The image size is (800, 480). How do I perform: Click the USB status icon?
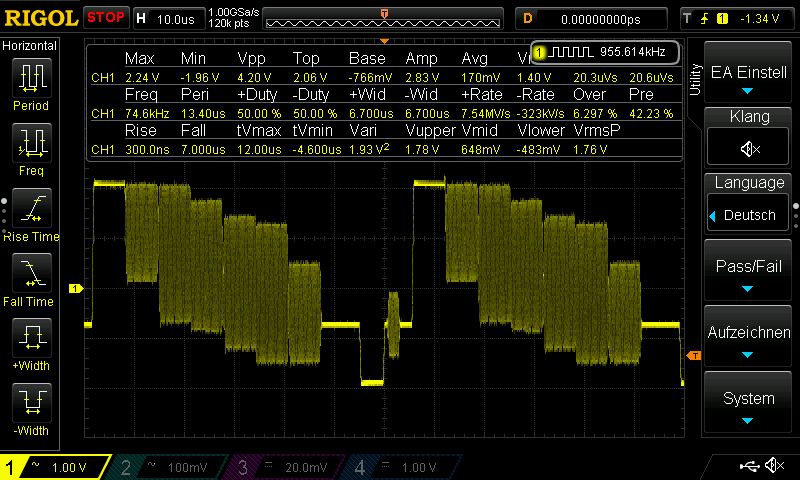(748, 466)
